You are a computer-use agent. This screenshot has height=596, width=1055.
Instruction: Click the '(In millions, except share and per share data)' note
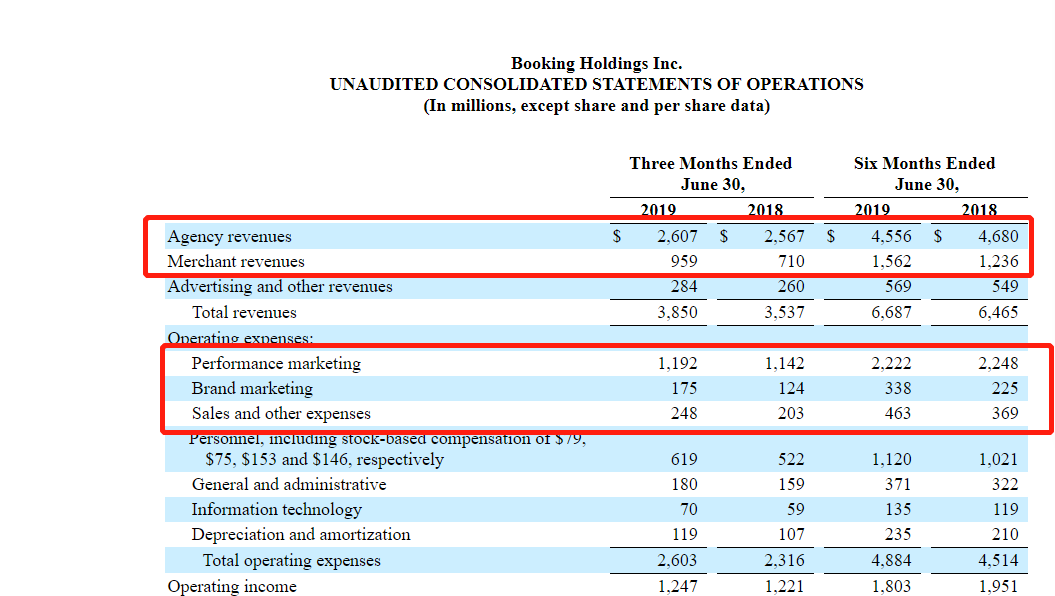596,106
